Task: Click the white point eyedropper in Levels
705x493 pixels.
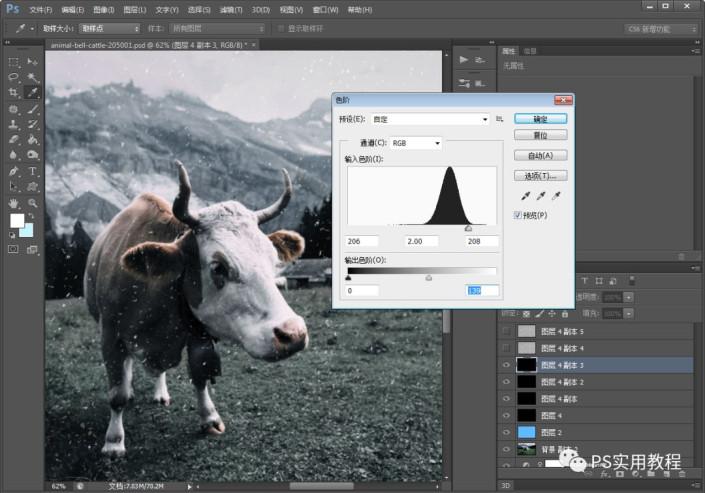Action: [556, 196]
